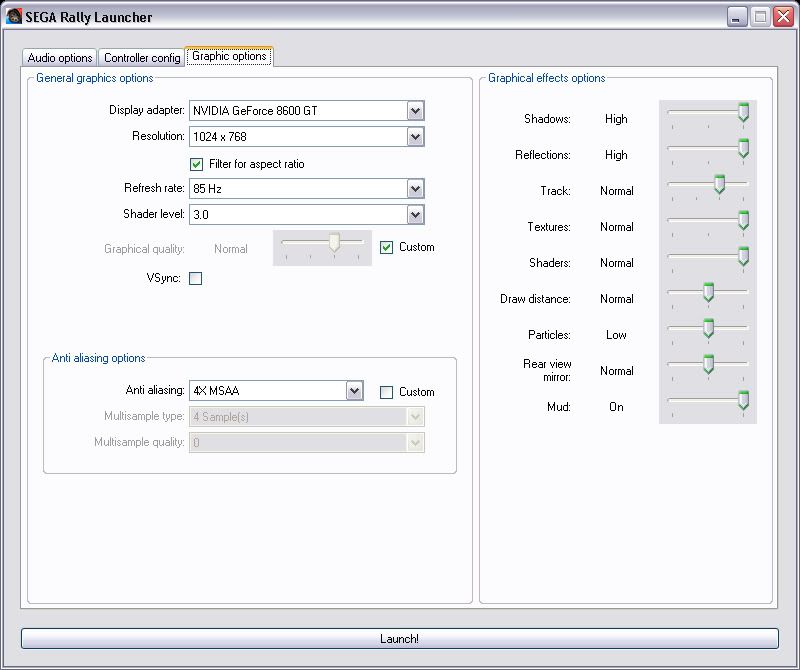Click the Mud slider thumb

pos(743,400)
